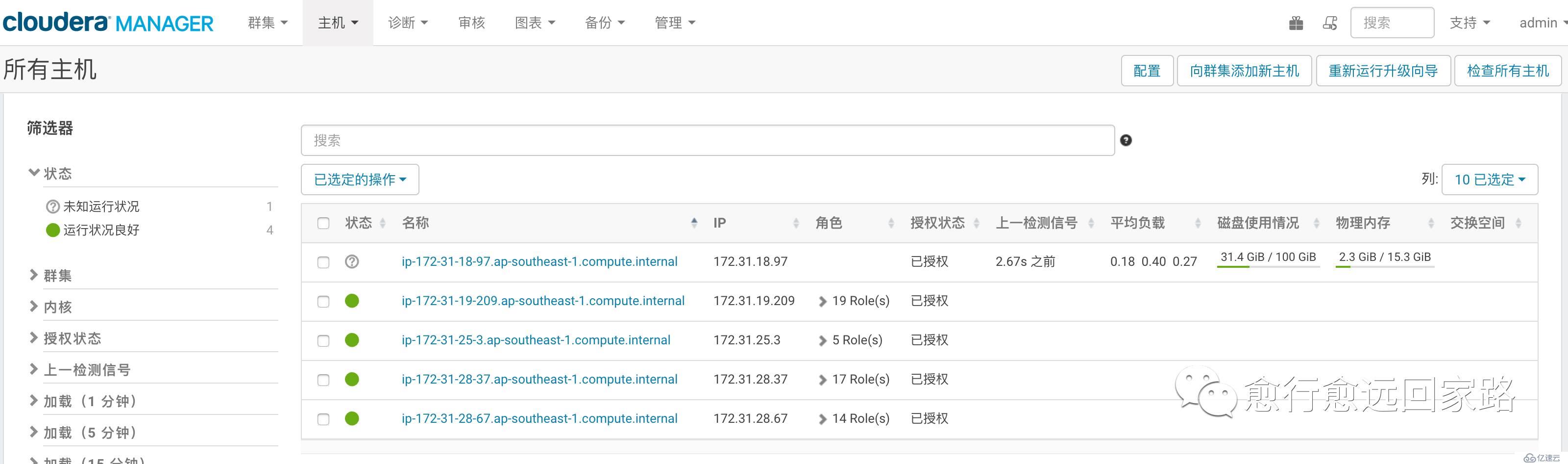Click disk usage bar 31.4 GiB / 100 GiB
Image resolution: width=1568 pixels, height=464 pixels.
tap(1268, 260)
